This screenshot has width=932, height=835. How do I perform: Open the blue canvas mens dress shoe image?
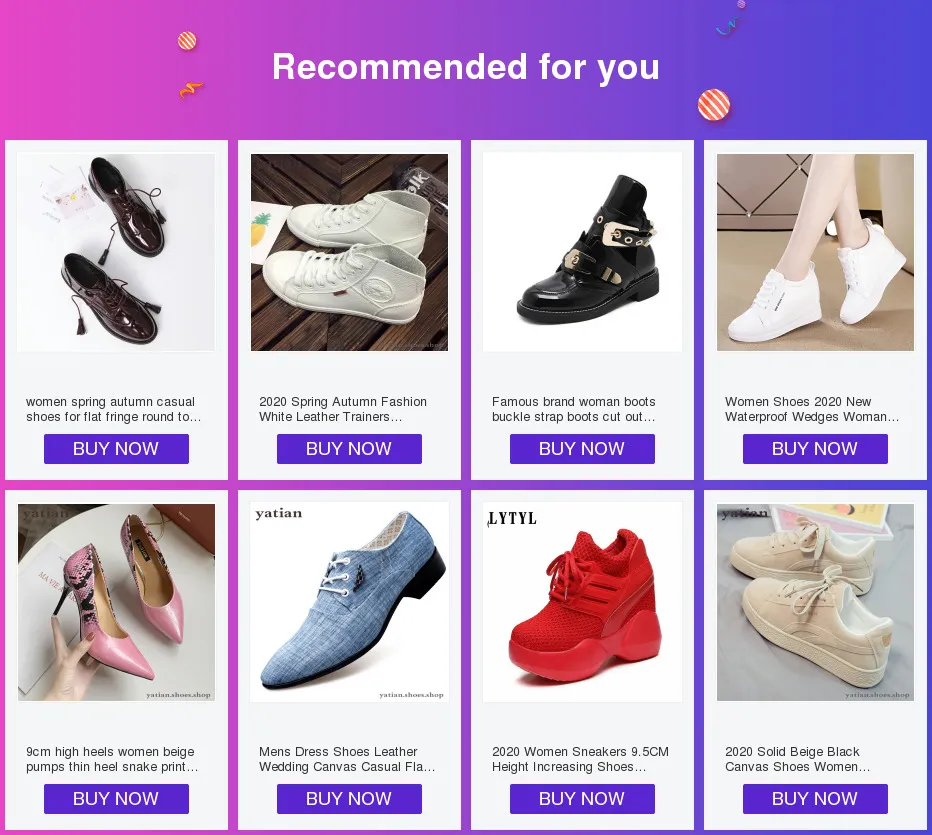coord(349,602)
